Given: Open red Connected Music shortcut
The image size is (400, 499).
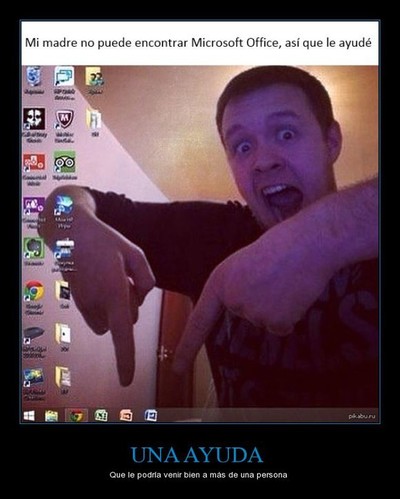Looking at the screenshot, I should [34, 162].
